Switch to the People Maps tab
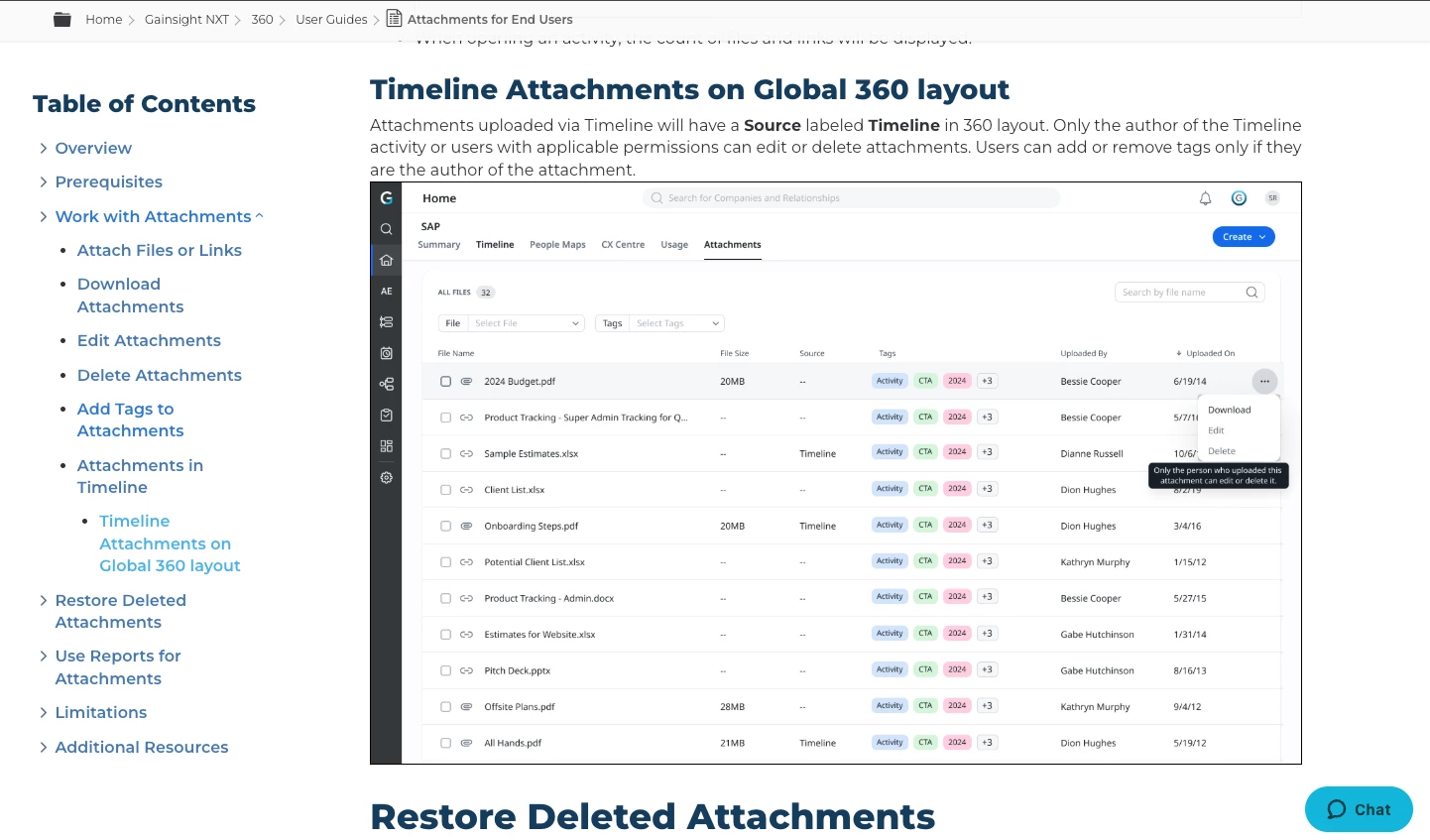The width and height of the screenshot is (1430, 840). [x=557, y=245]
